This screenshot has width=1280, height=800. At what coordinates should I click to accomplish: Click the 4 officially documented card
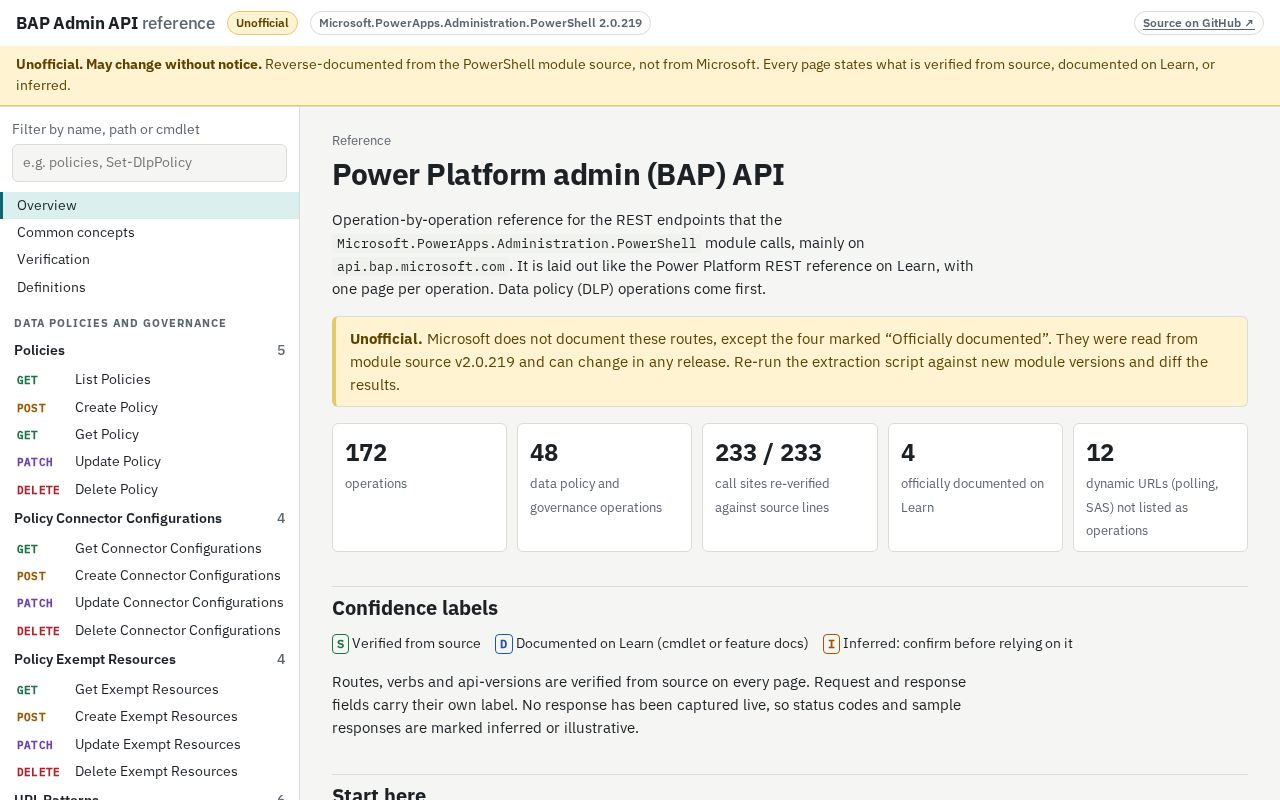(x=975, y=487)
